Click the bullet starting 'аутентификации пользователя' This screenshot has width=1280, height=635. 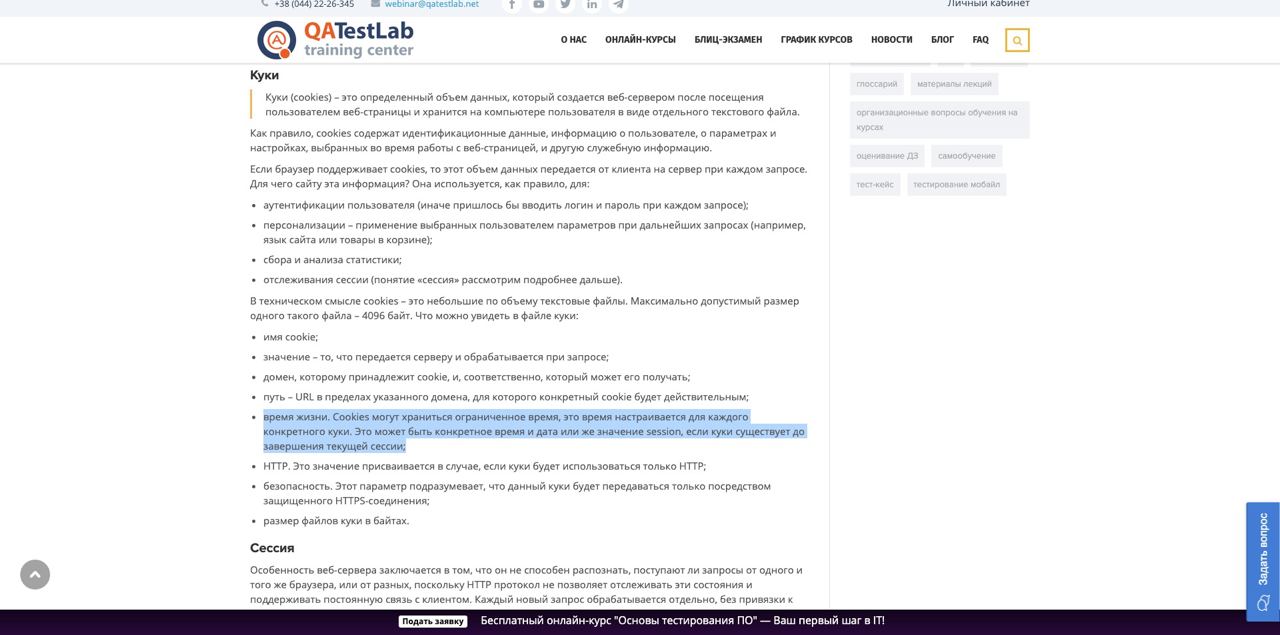(x=506, y=205)
